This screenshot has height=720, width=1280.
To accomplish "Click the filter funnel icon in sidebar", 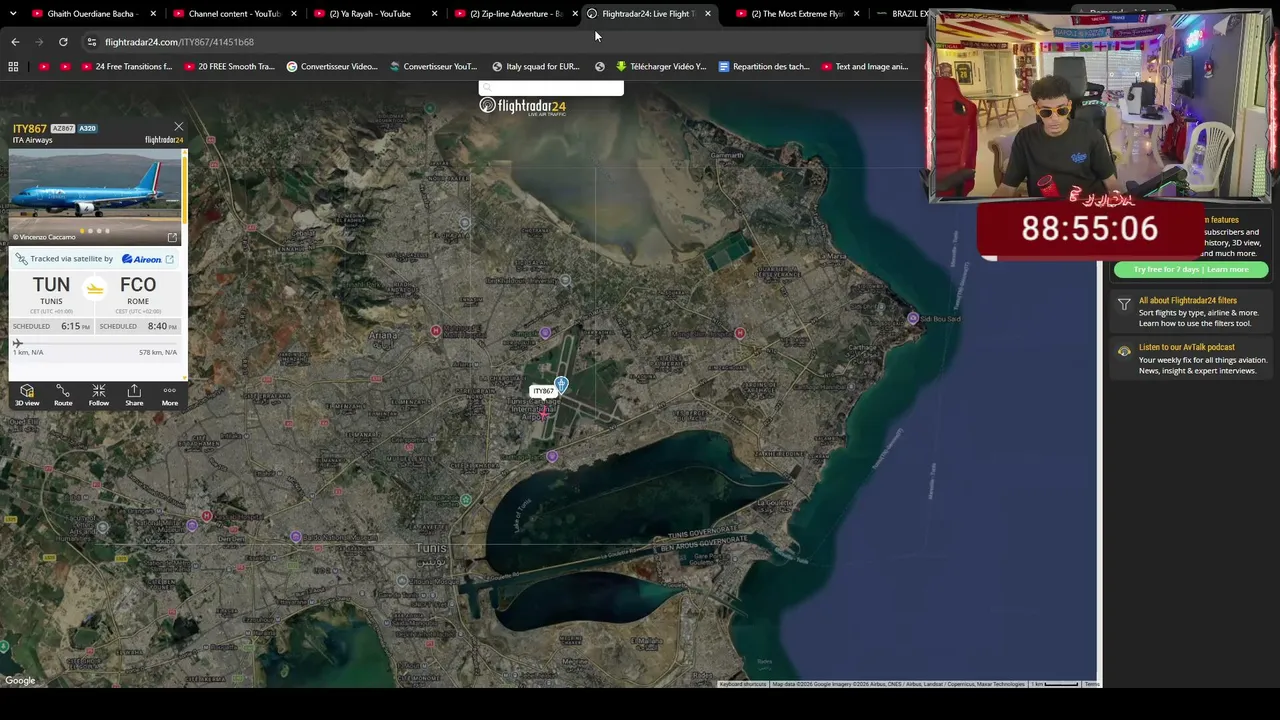I will 1124,304.
